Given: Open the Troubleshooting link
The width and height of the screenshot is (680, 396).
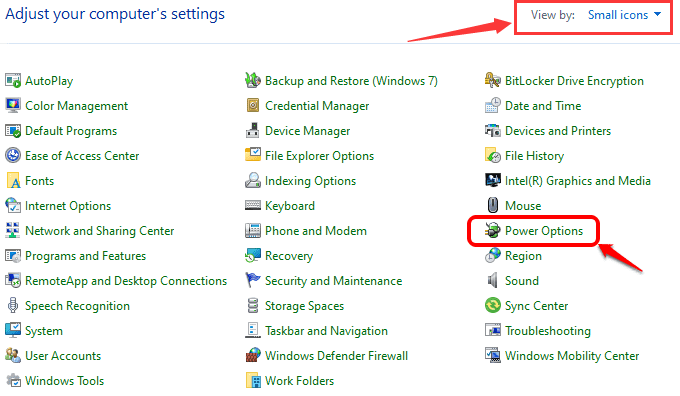Looking at the screenshot, I should [548, 331].
